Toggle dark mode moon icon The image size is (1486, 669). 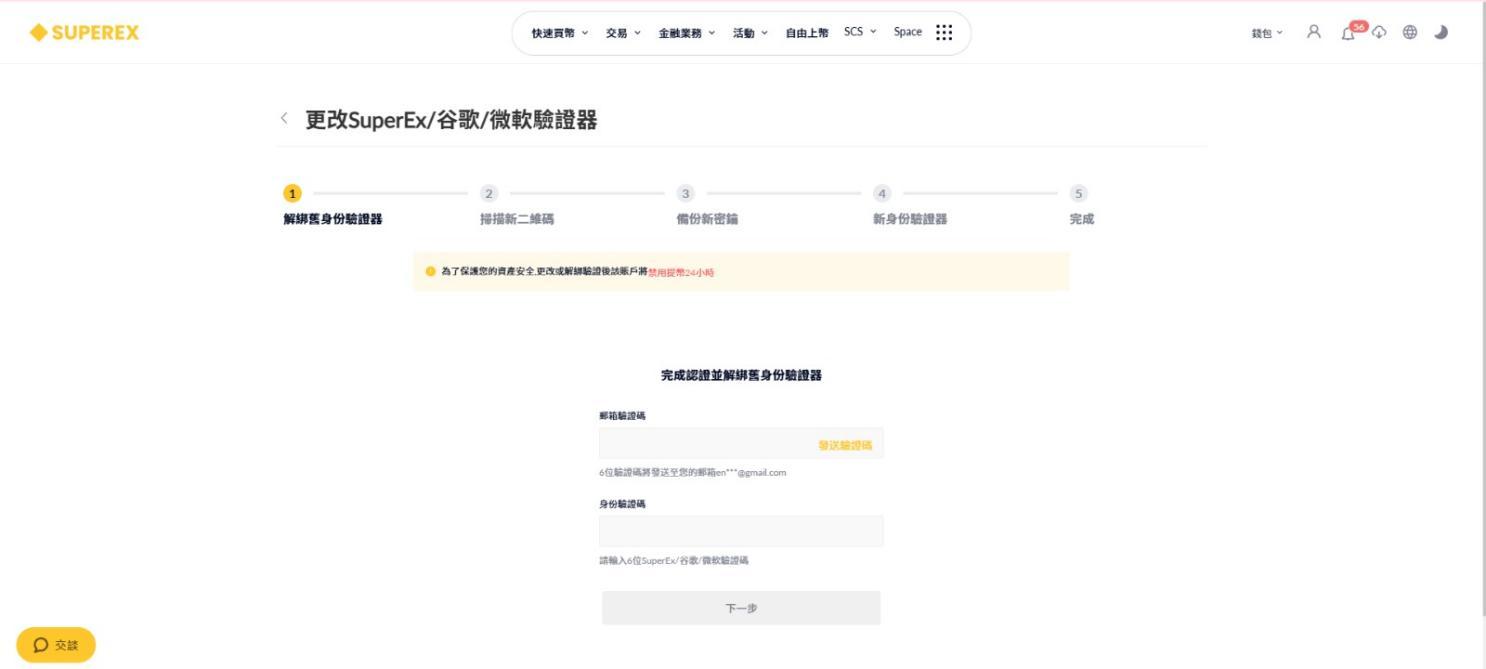(1441, 32)
